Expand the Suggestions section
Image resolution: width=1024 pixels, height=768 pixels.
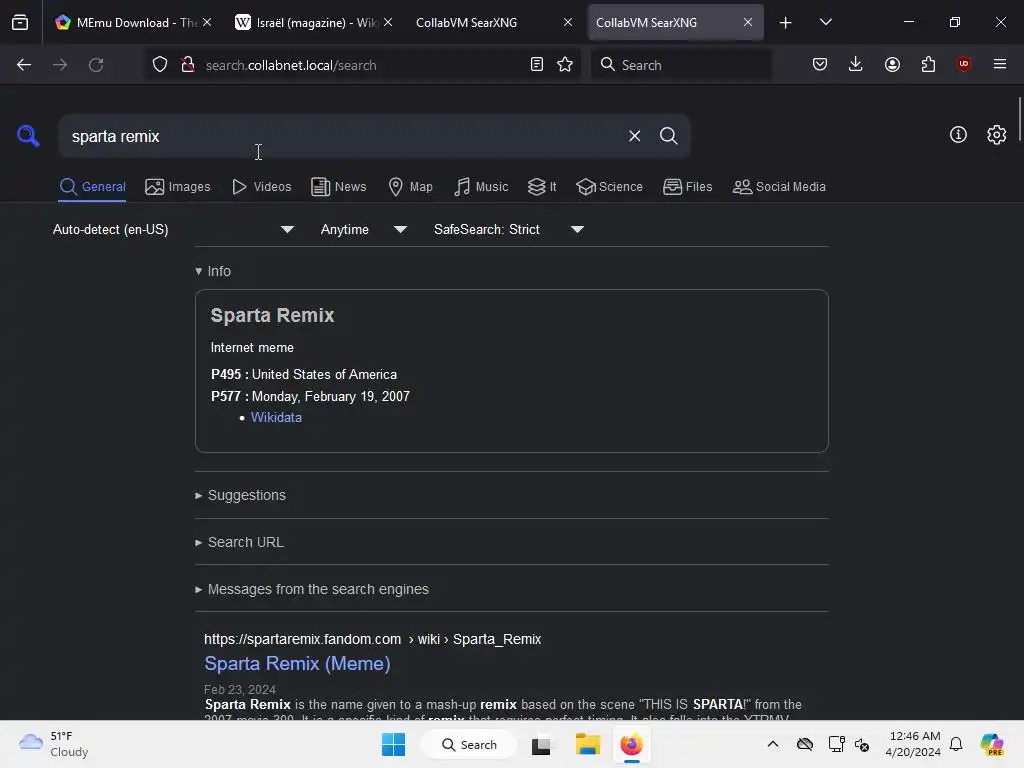click(240, 495)
